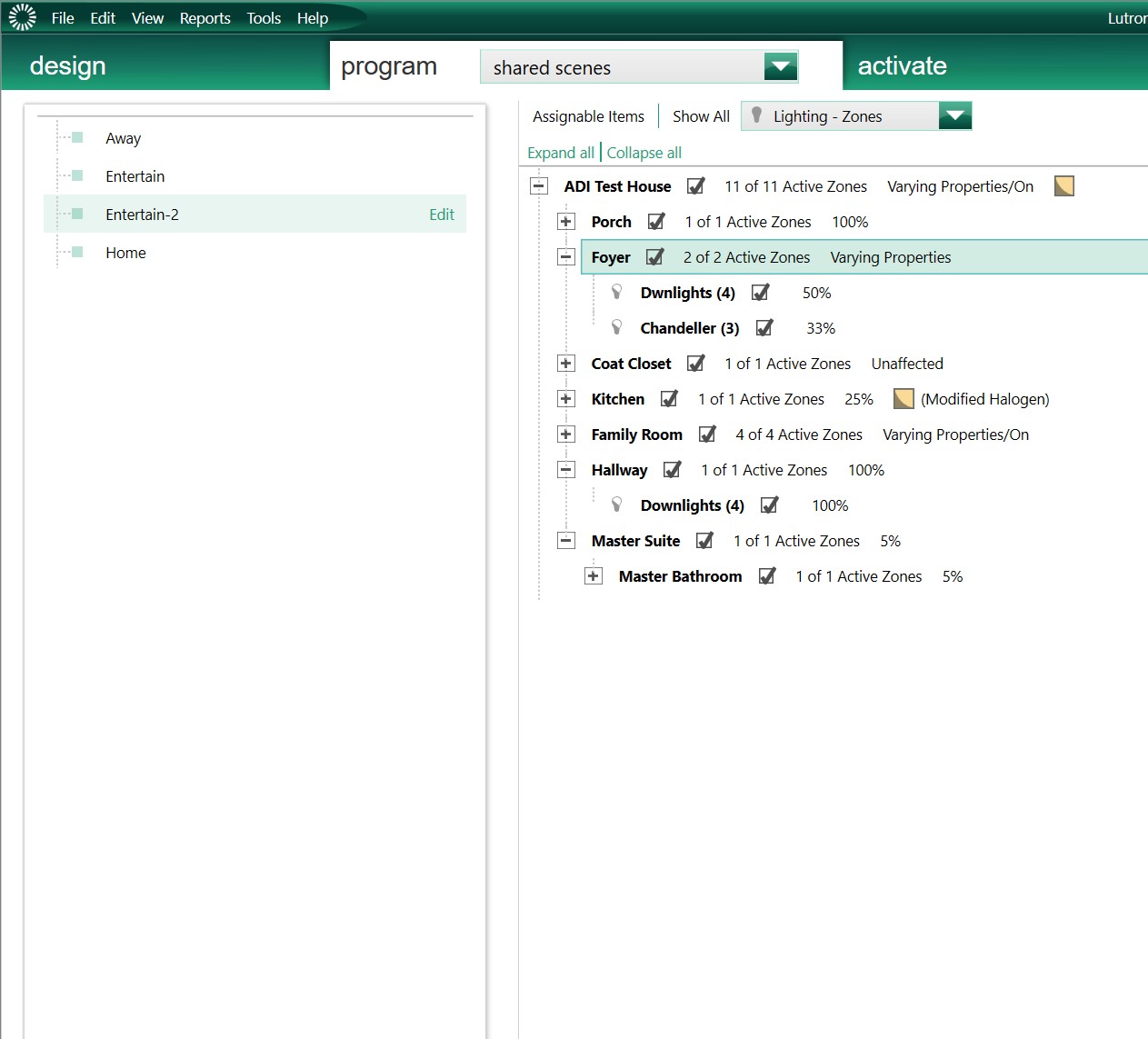Collapse the Hallway tree node
Screen dimensions: 1148x1039
(x=566, y=470)
